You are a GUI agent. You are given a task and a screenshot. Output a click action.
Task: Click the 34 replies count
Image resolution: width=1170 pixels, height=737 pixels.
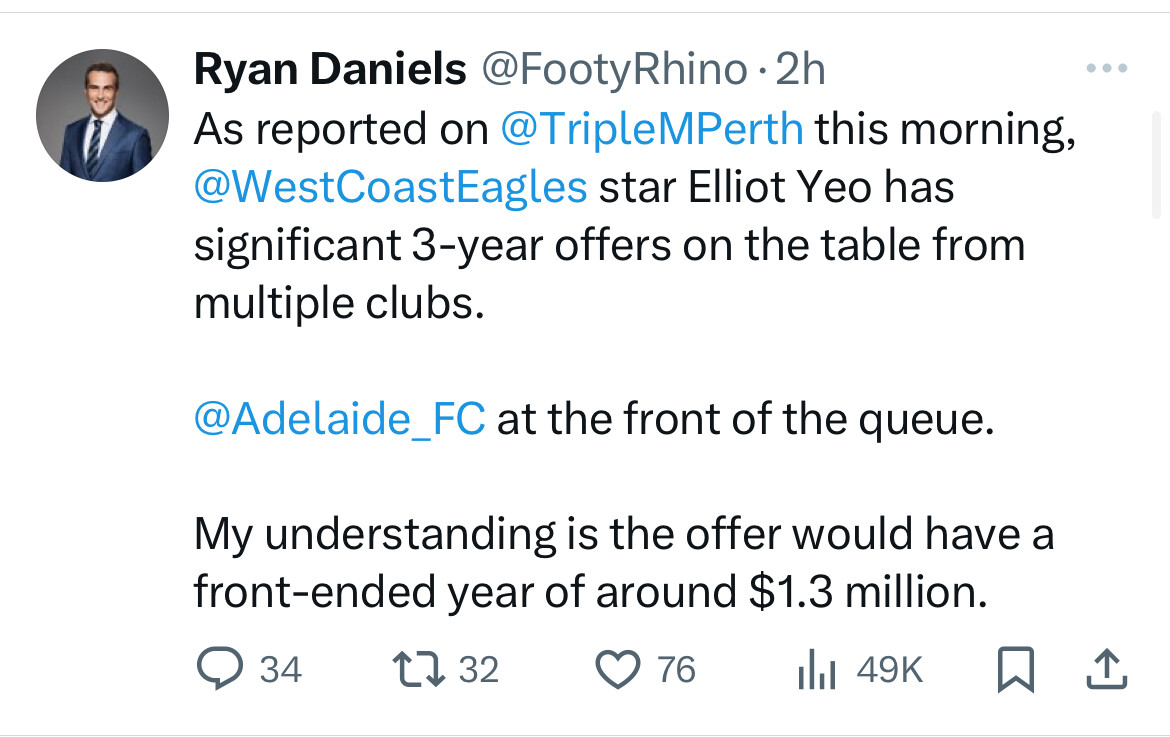(x=281, y=669)
